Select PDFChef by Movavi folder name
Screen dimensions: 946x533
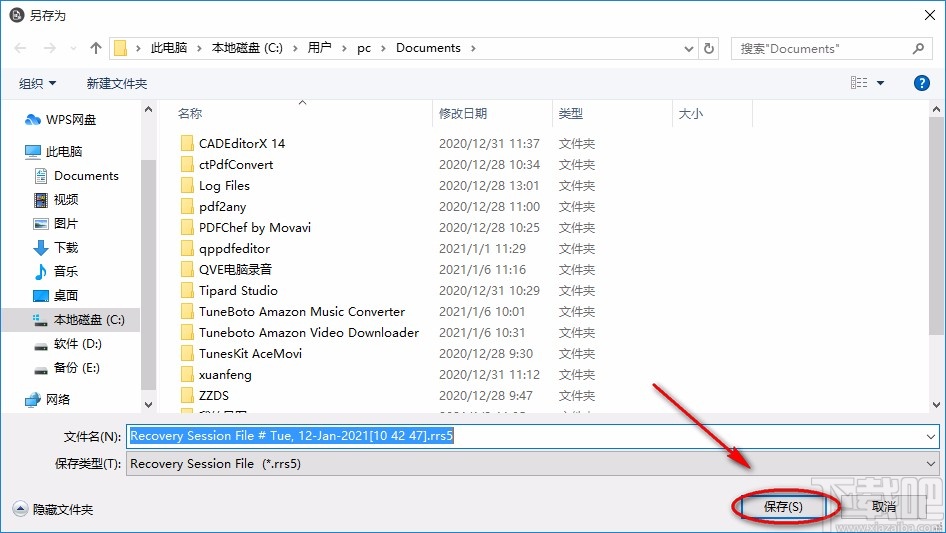click(x=255, y=228)
